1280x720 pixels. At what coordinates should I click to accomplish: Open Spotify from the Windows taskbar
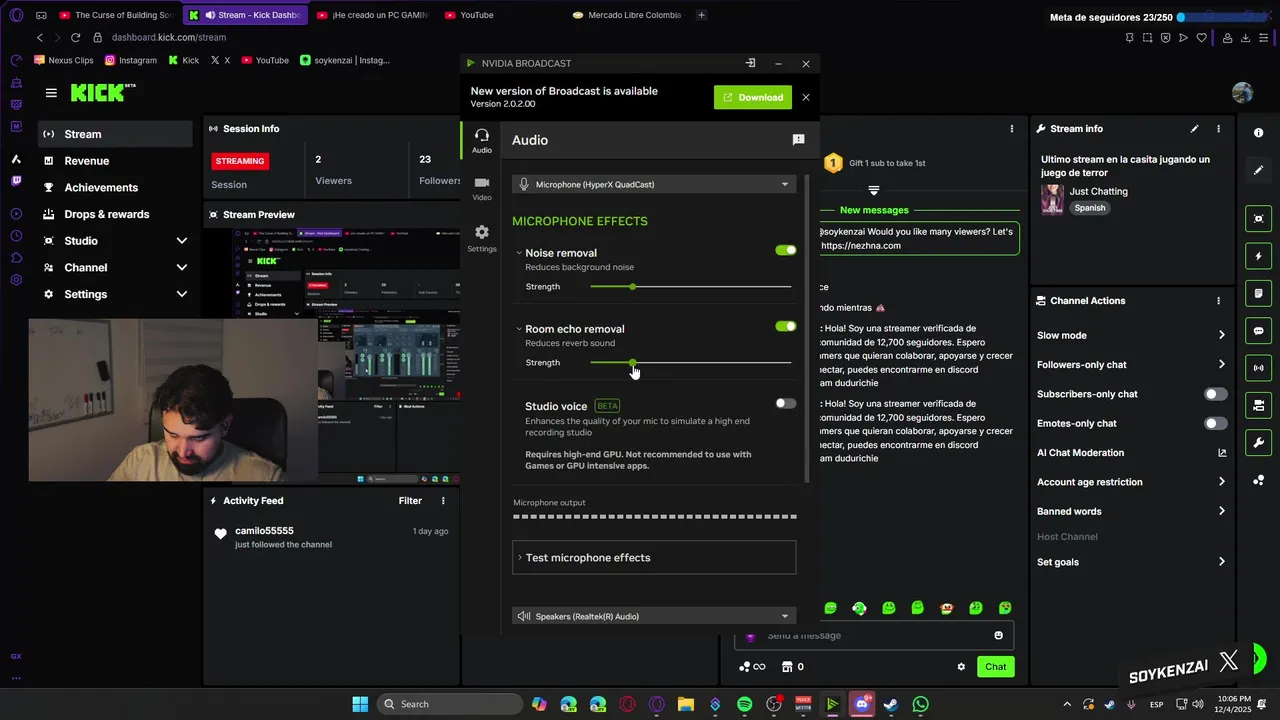tap(744, 704)
